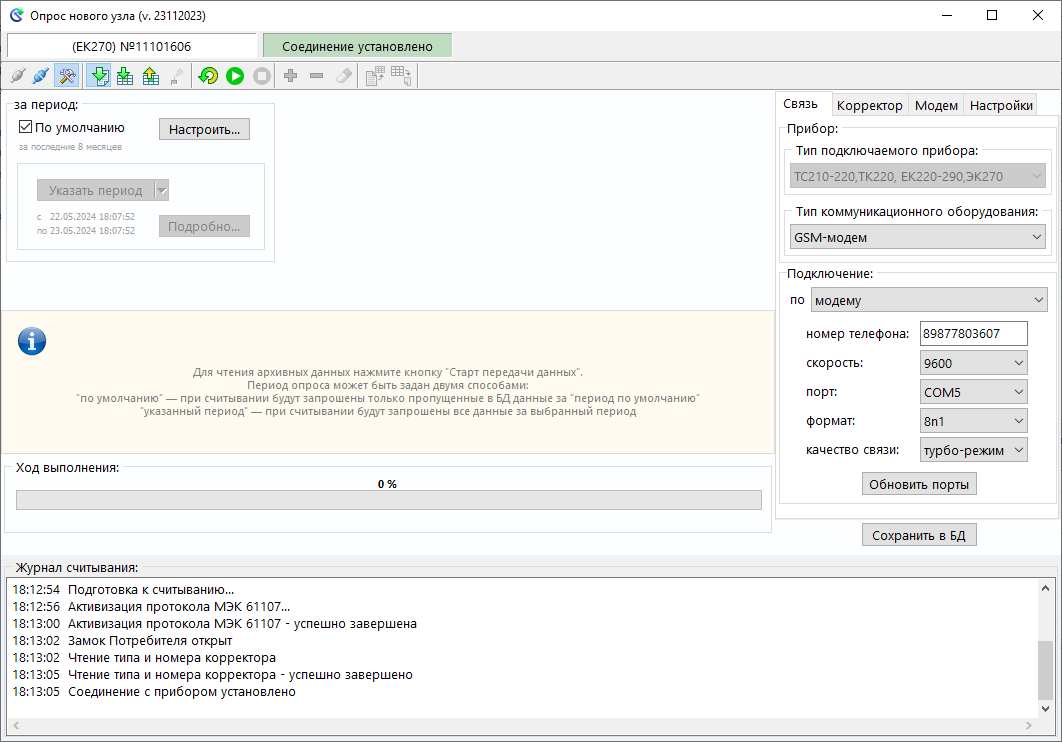Click the green down arrow table icon

pos(125,76)
